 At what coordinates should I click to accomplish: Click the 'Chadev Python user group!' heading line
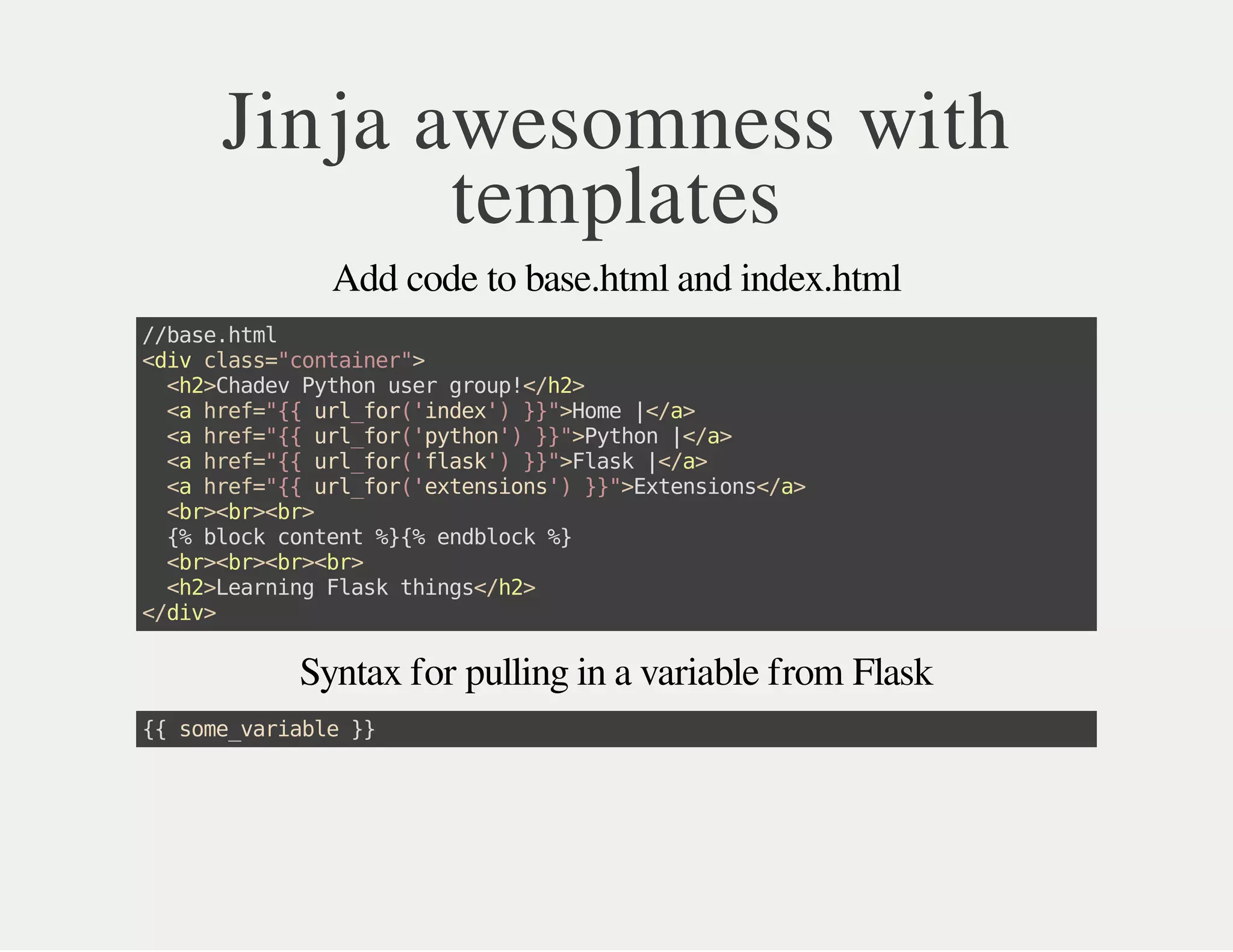coord(376,386)
